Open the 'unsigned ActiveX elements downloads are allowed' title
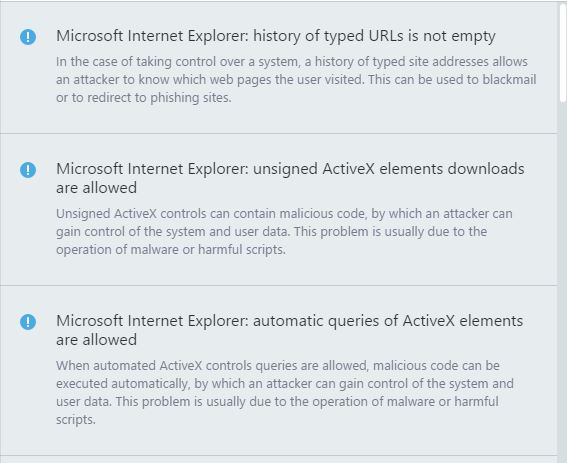This screenshot has width=567, height=463. (x=290, y=178)
